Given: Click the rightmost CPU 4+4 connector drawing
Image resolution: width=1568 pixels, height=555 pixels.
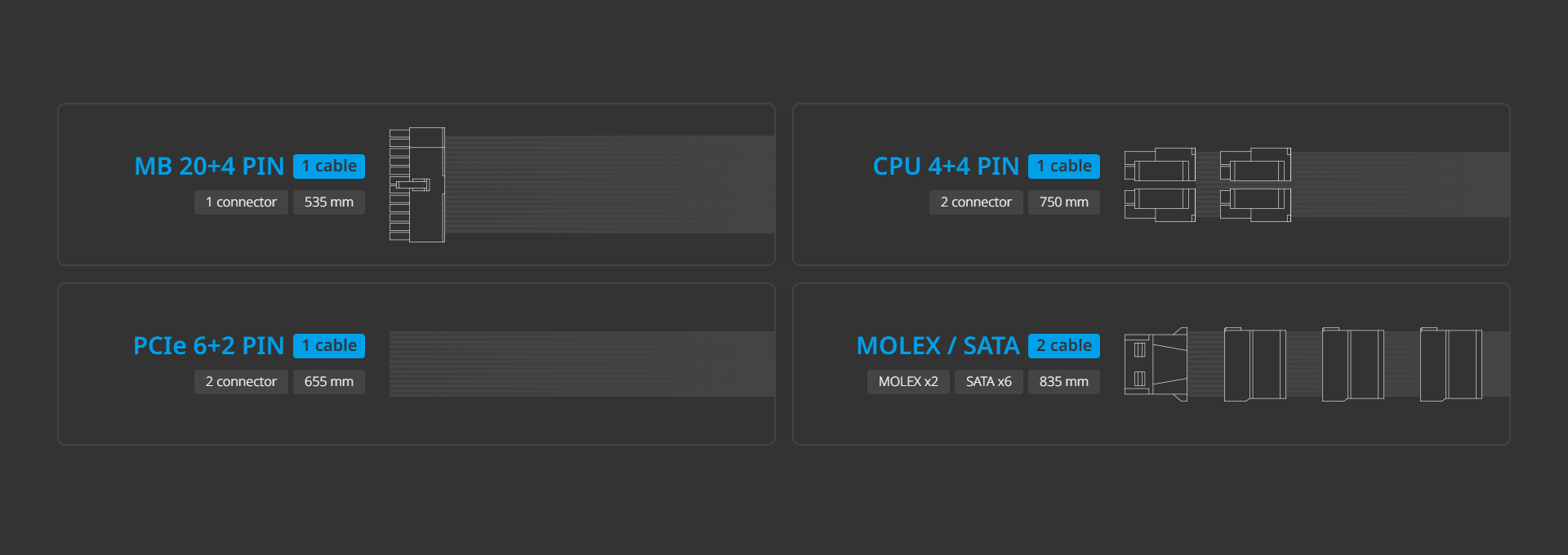Looking at the screenshot, I should click(x=1255, y=184).
